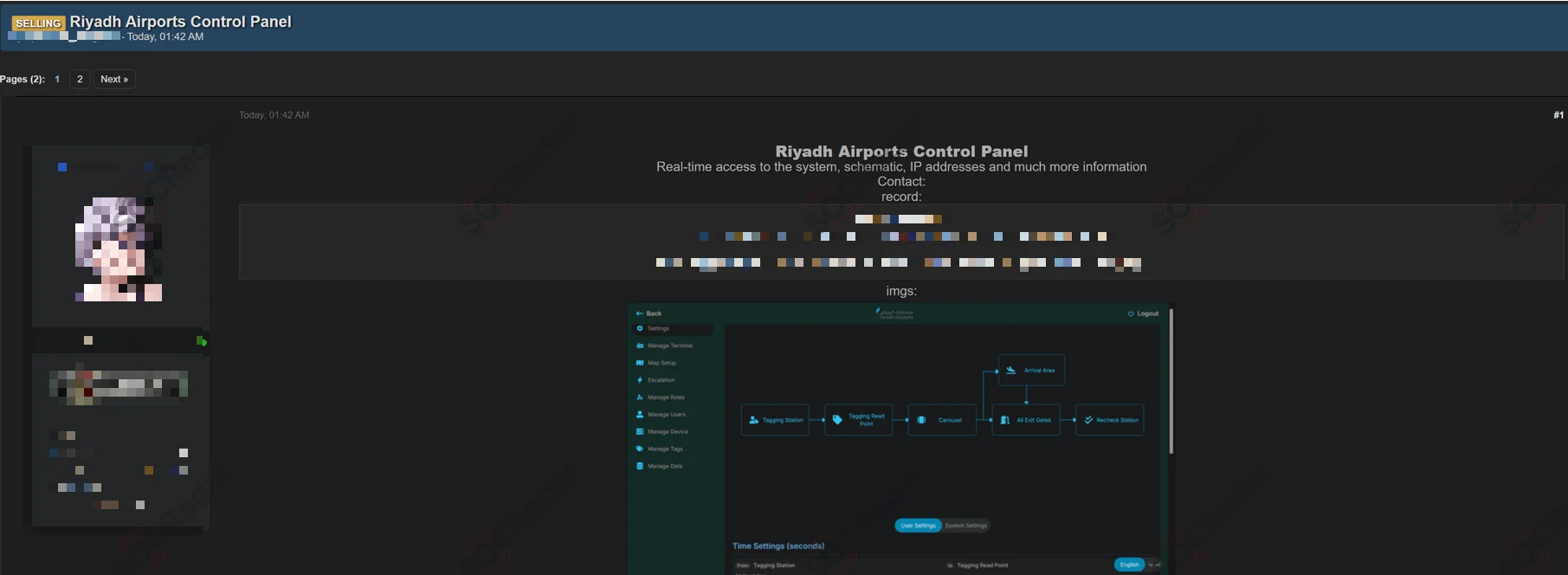The width and height of the screenshot is (1568, 575).
Task: Click the blue thread title Riyadh Airports Control Panel
Action: [x=180, y=22]
